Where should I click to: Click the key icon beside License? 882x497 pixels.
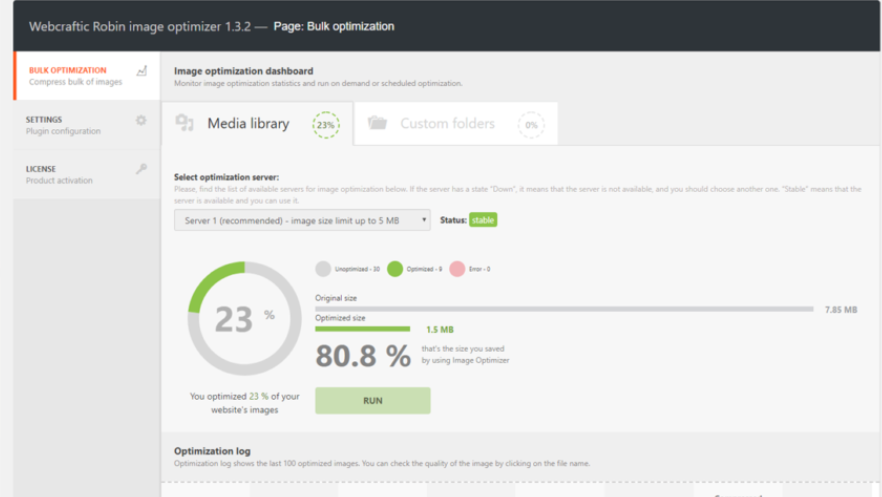coord(141,169)
